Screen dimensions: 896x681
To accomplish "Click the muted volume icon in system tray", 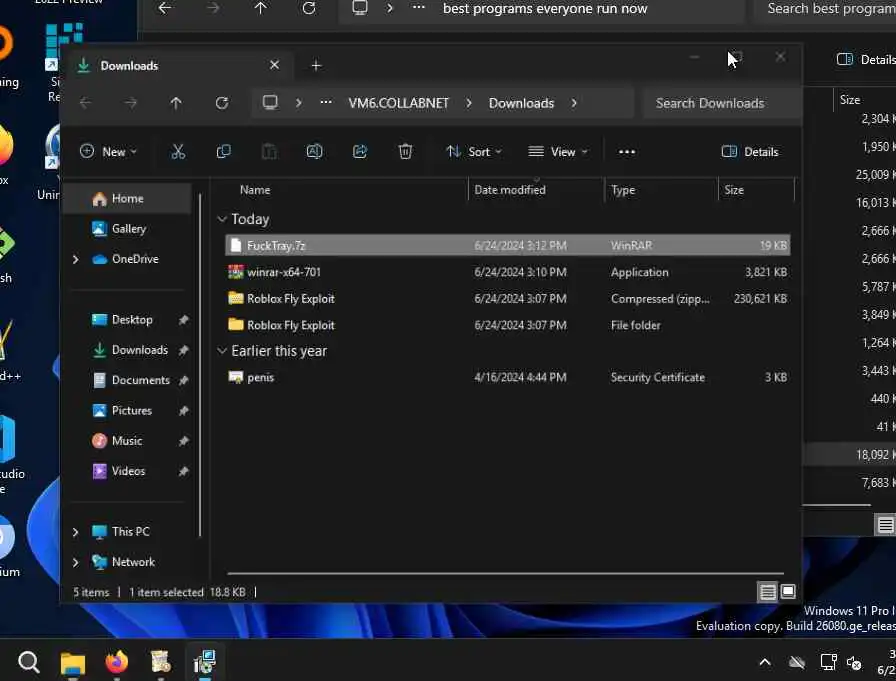I will (x=854, y=663).
